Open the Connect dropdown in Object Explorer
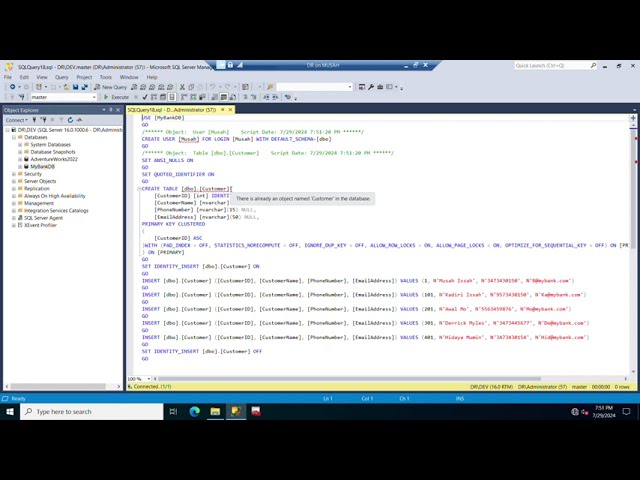This screenshot has width=640, height=480. tap(17, 120)
